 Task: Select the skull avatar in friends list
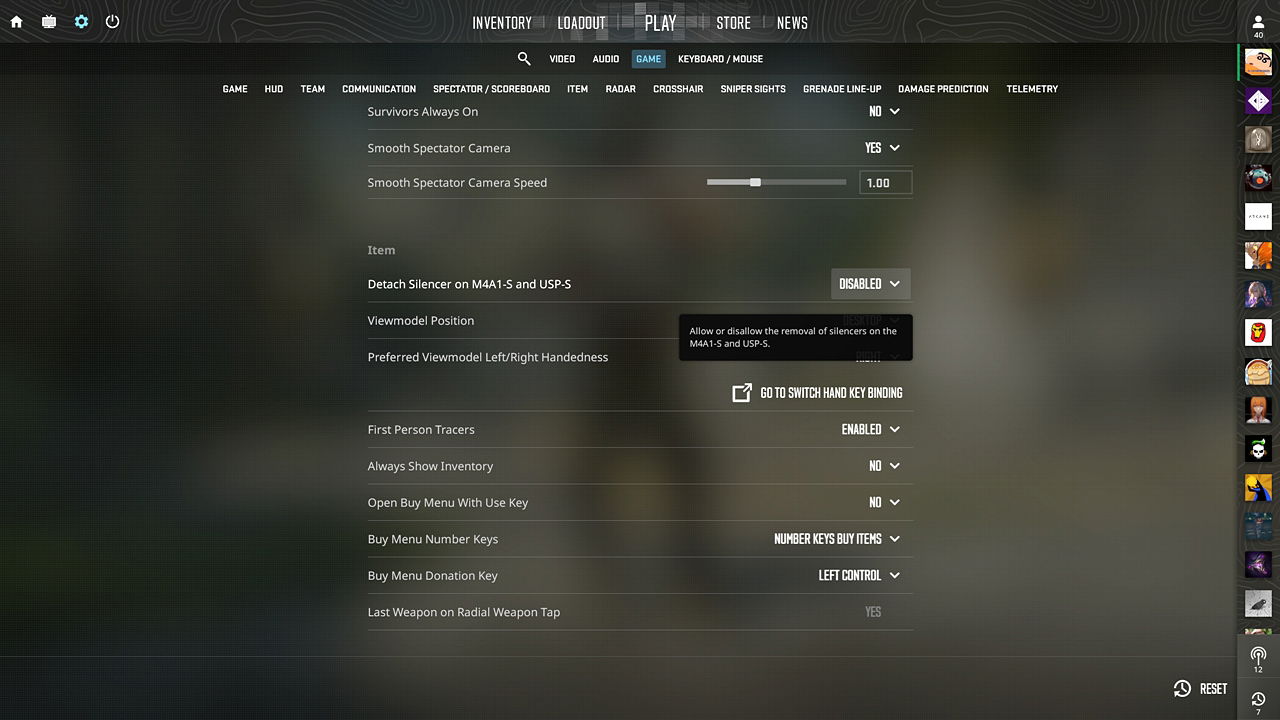point(1258,449)
